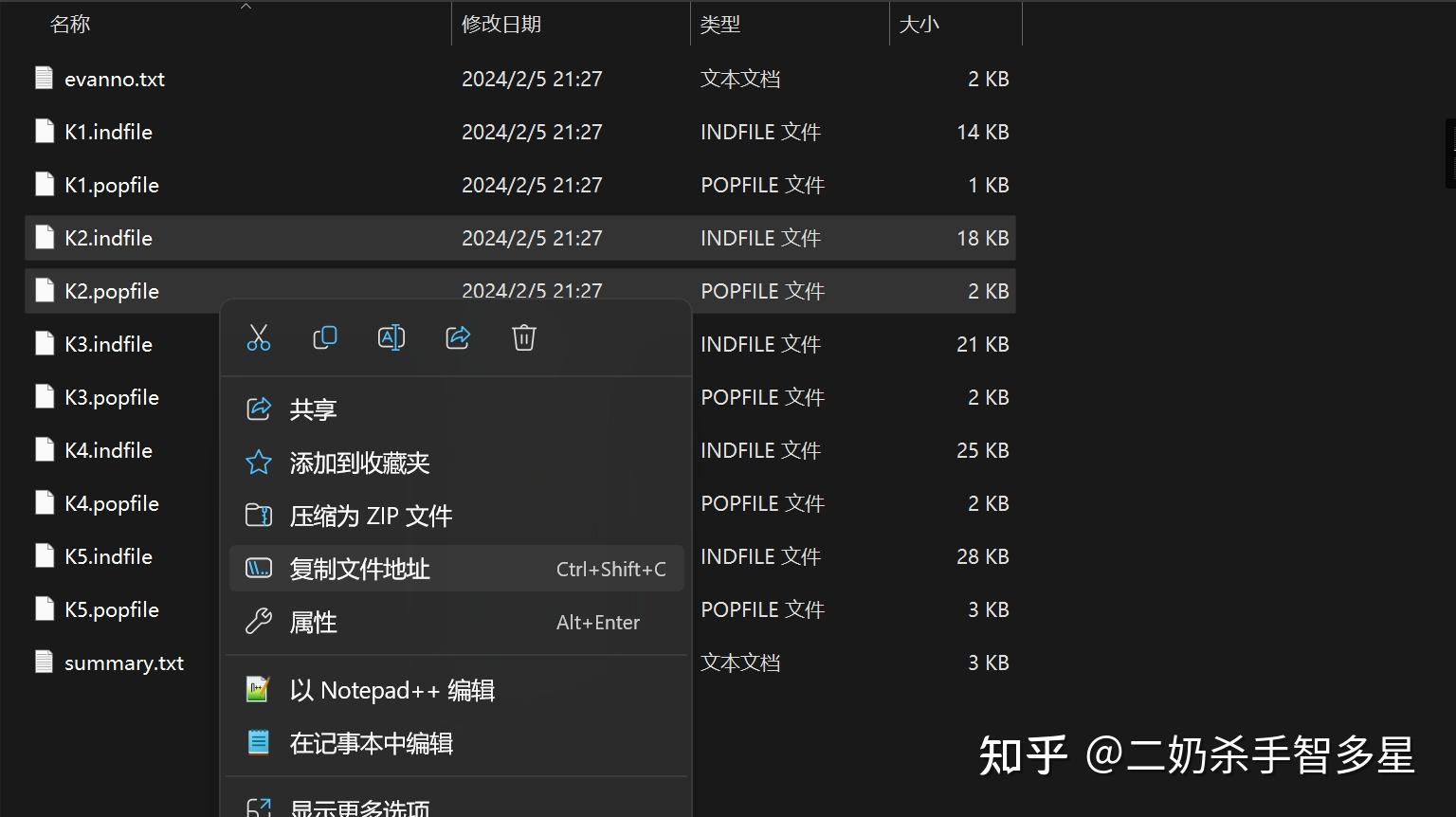The image size is (1456, 817).
Task: Select 共享 from the context menu
Action: point(313,408)
